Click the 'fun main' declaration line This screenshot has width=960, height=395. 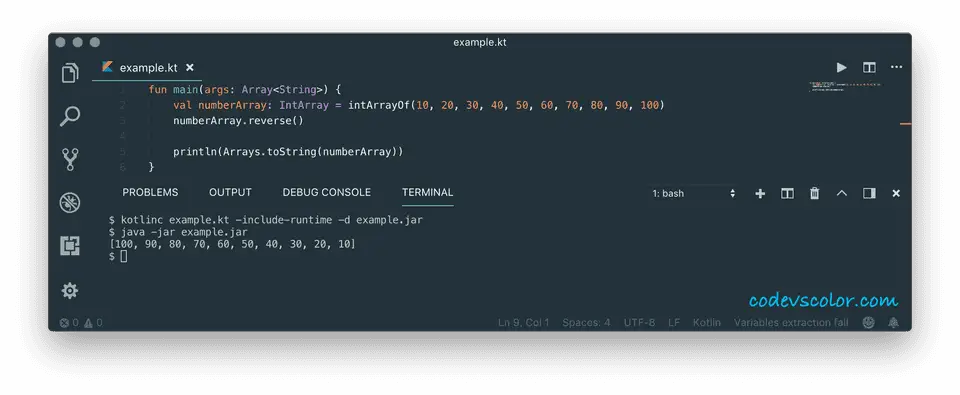click(x=245, y=89)
